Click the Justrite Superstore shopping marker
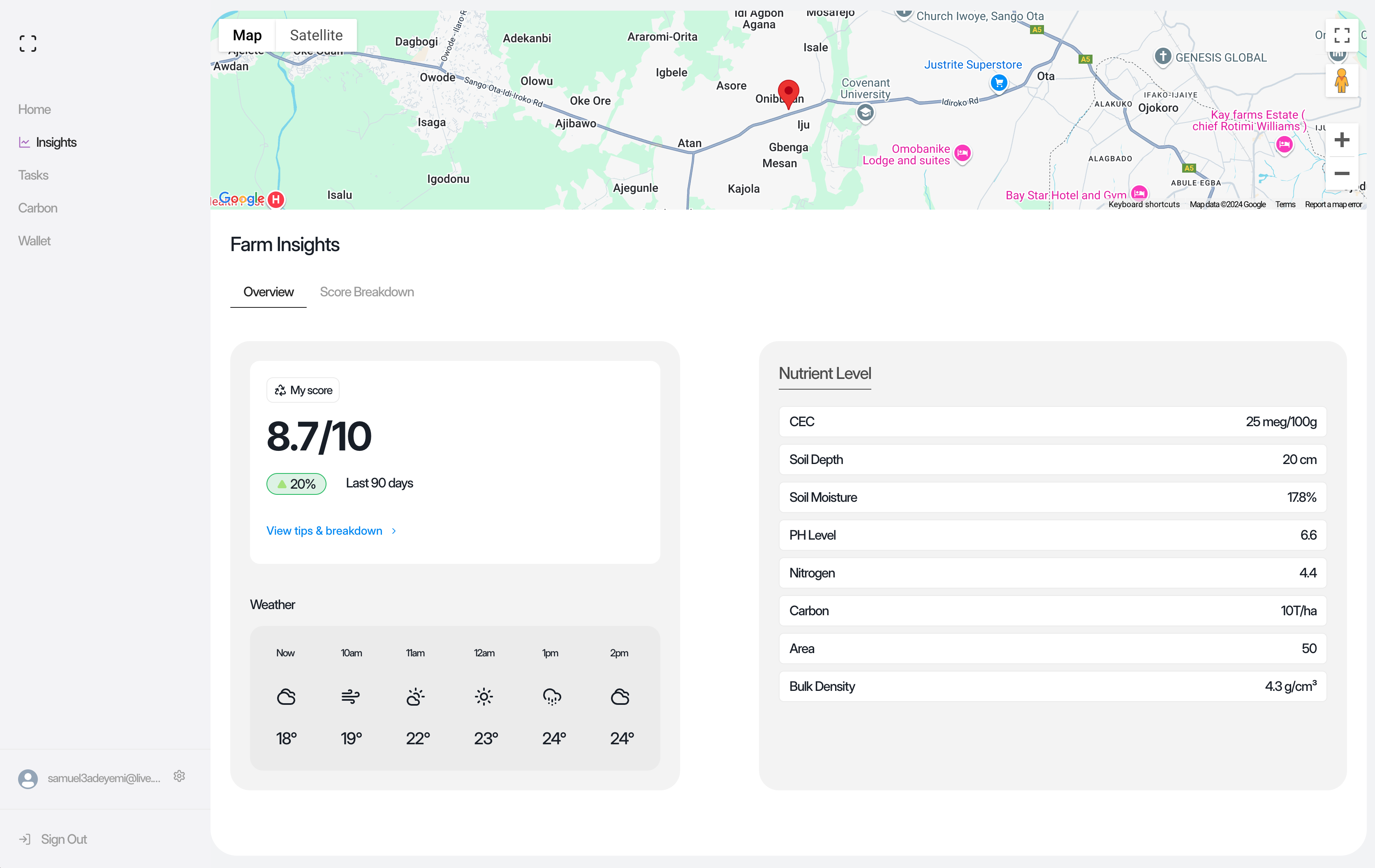This screenshot has height=868, width=1375. [x=999, y=83]
